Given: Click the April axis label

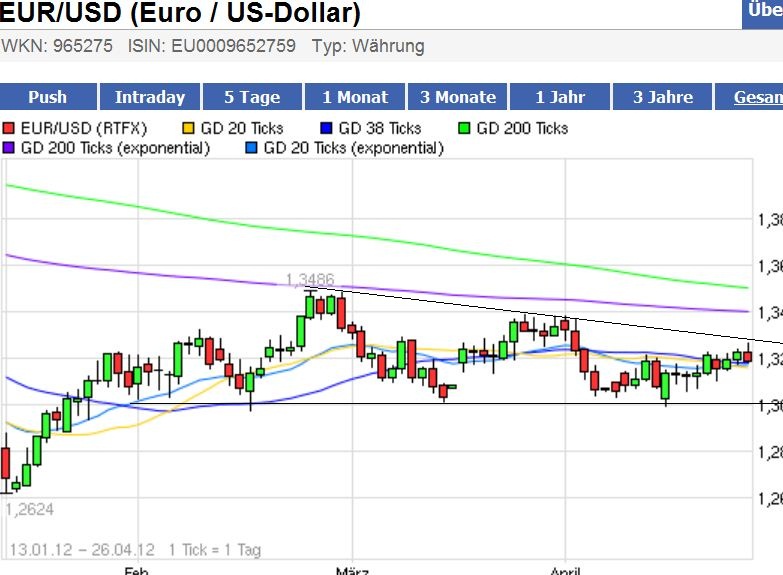Looking at the screenshot, I should coord(565,571).
